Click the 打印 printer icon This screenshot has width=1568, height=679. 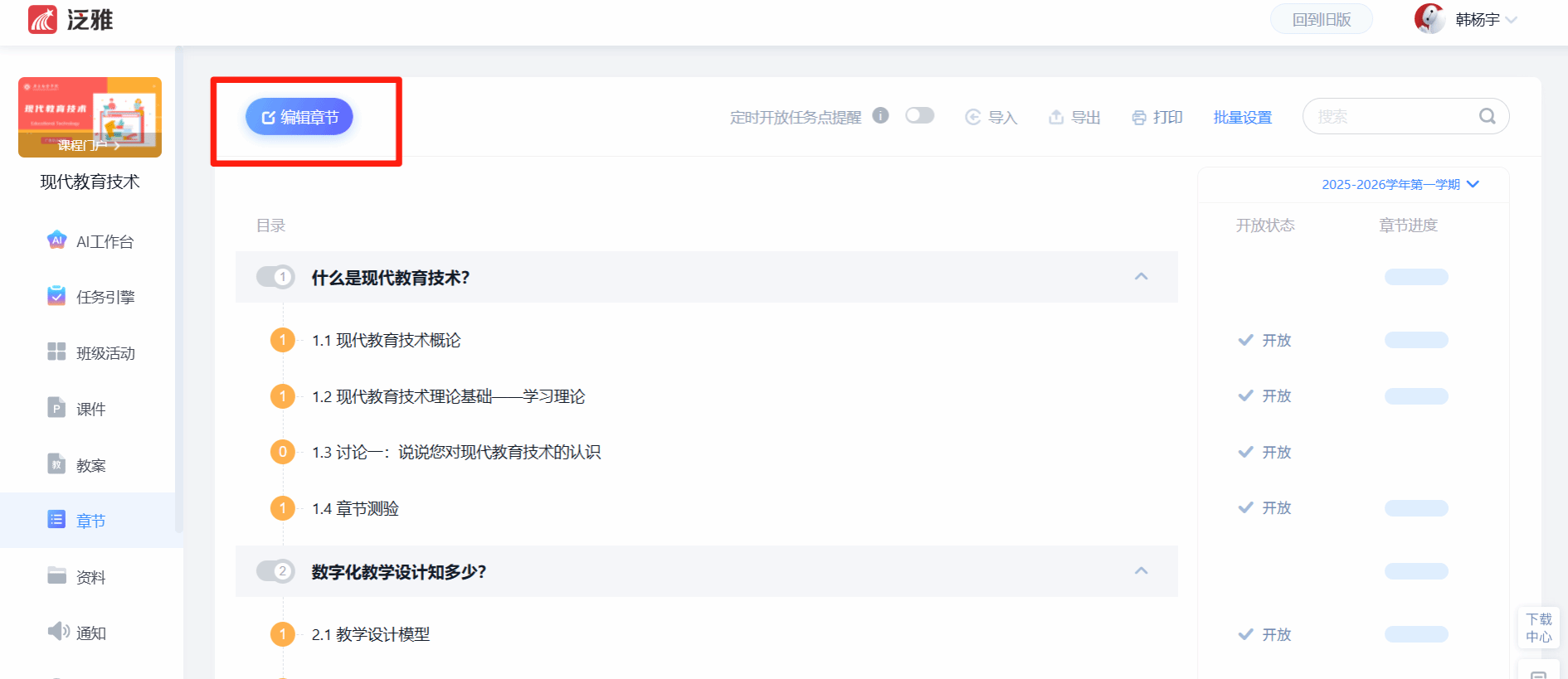coord(1139,118)
